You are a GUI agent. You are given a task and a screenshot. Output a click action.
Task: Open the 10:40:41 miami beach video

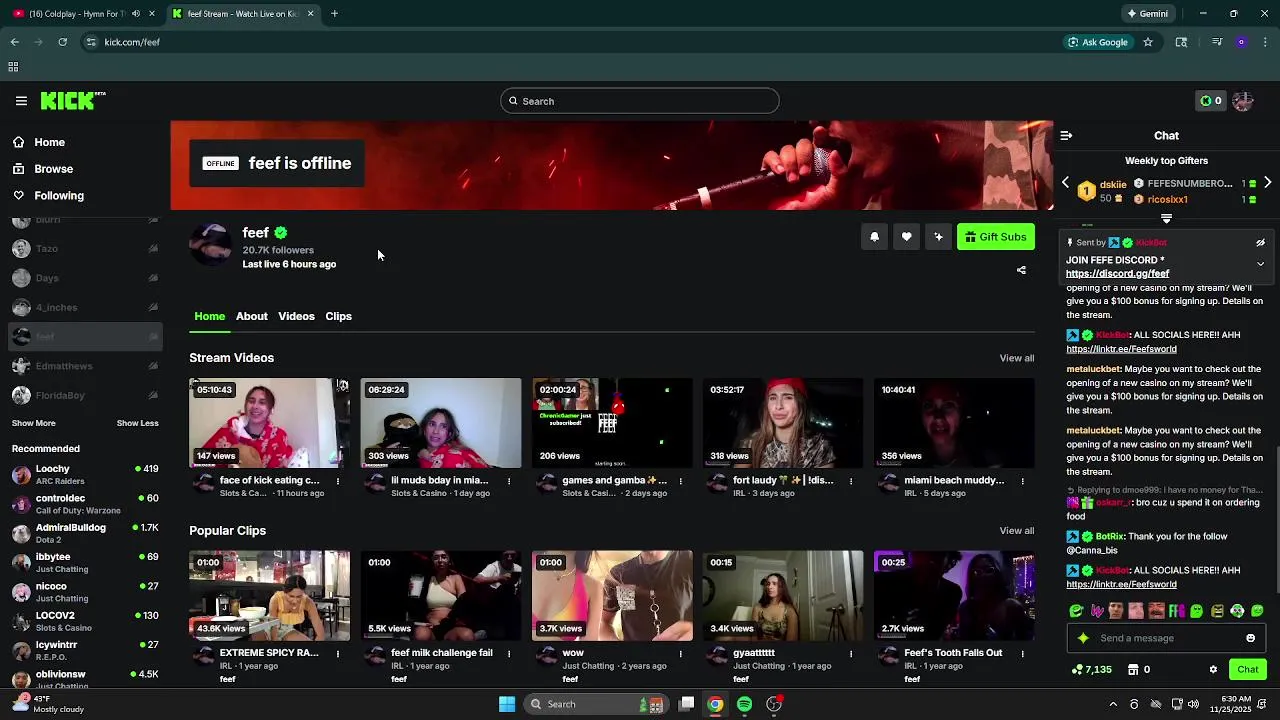pyautogui.click(x=954, y=423)
